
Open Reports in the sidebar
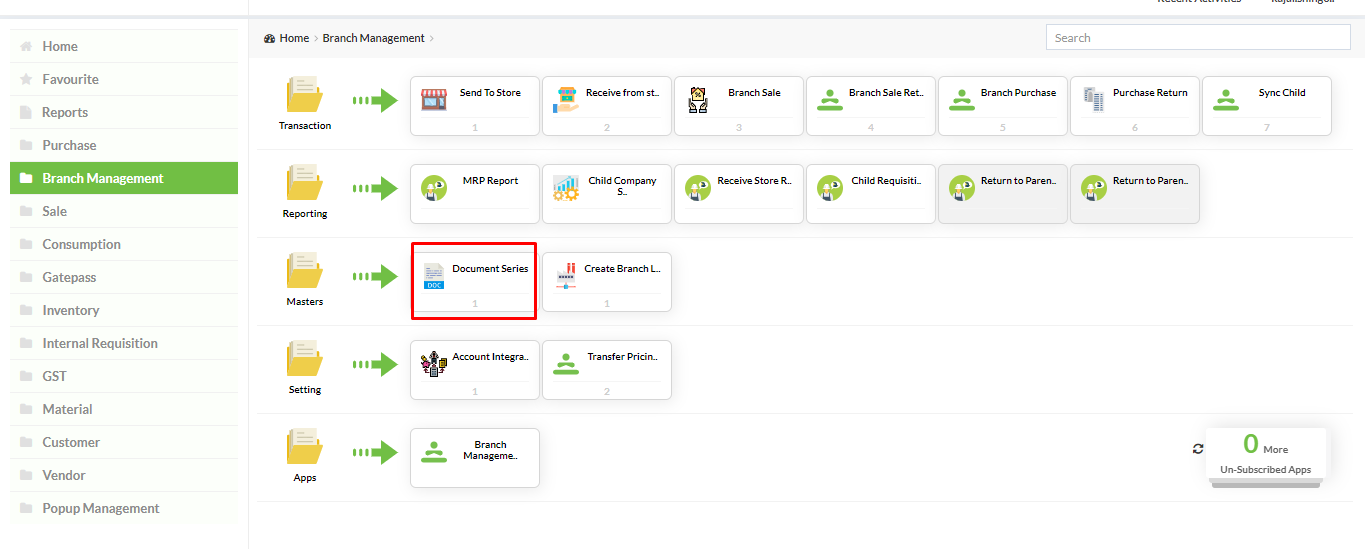(124, 112)
